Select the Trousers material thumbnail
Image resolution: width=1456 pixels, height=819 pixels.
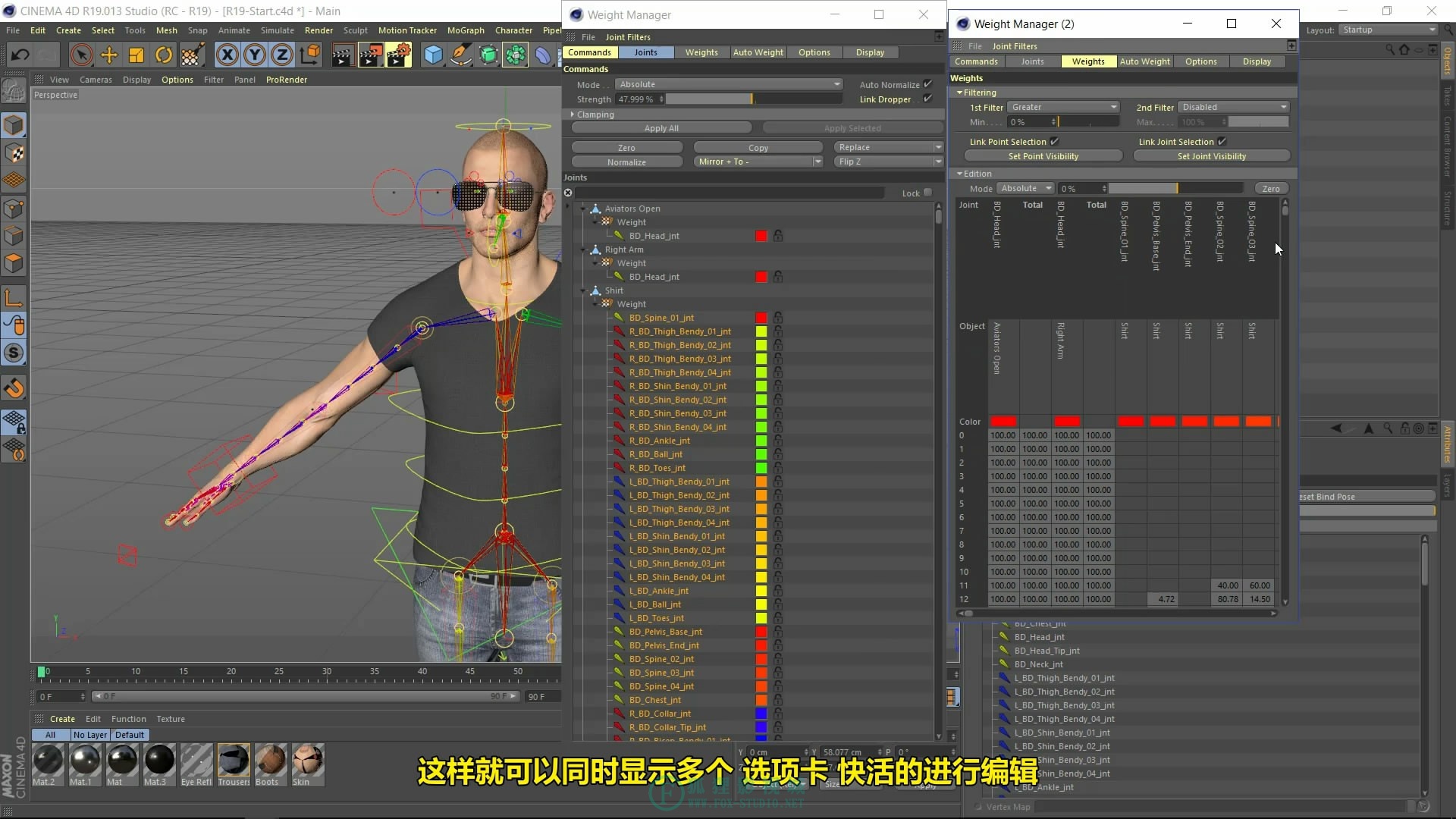(x=234, y=764)
